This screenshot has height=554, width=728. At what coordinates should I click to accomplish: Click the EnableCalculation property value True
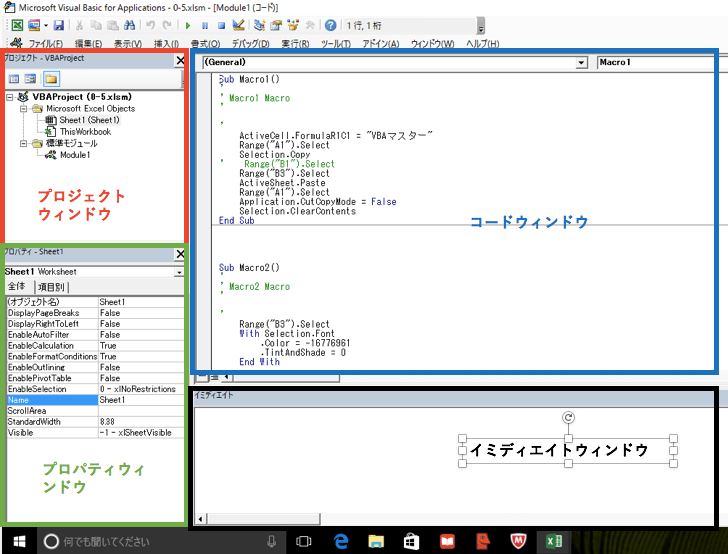(x=141, y=346)
